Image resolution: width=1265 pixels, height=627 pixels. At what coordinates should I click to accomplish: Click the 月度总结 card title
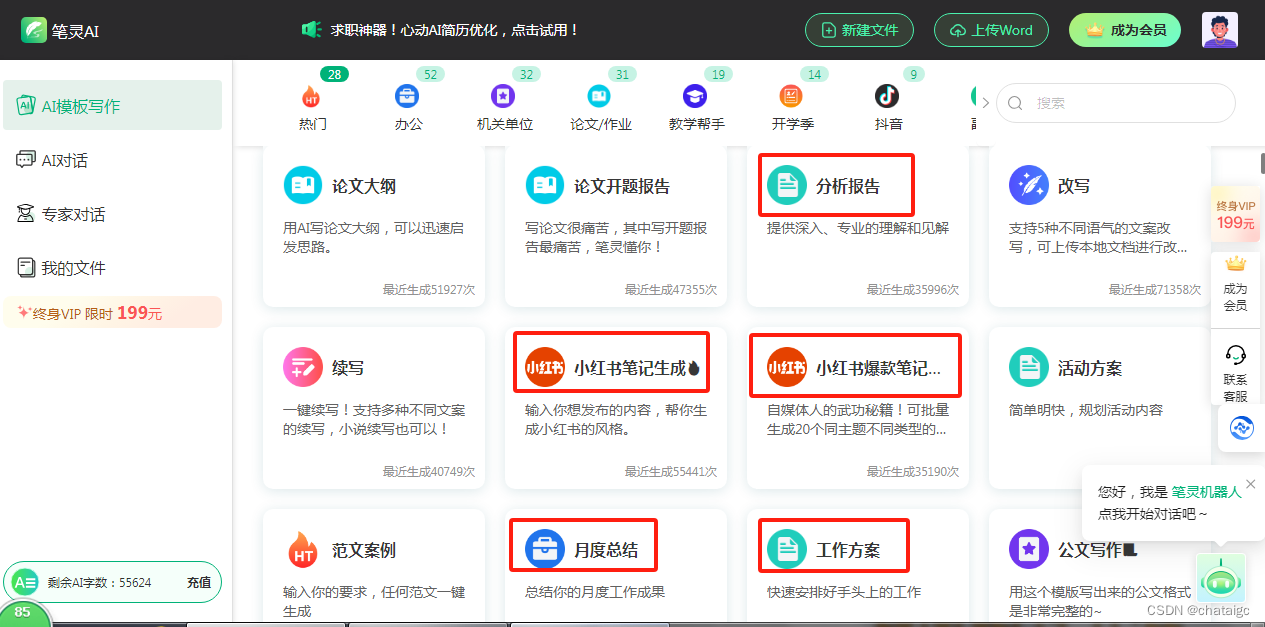606,550
